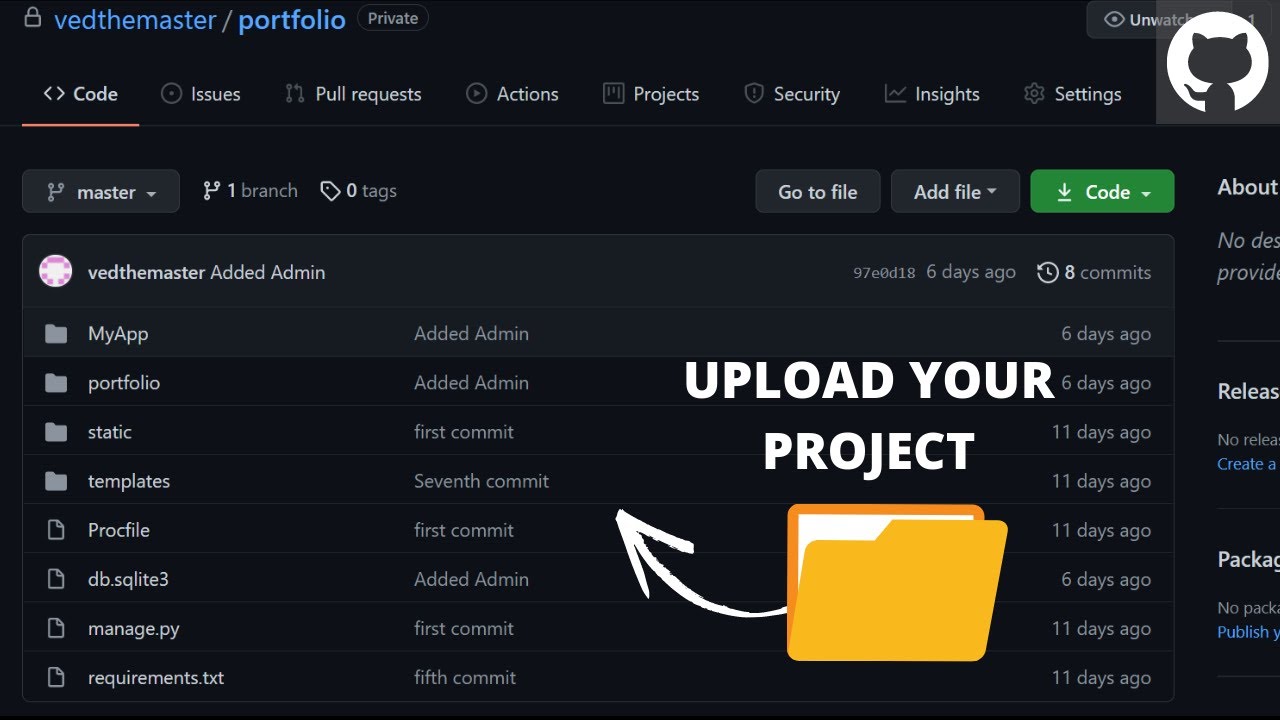The height and width of the screenshot is (720, 1280).
Task: View the 0 tags link
Action: [358, 191]
